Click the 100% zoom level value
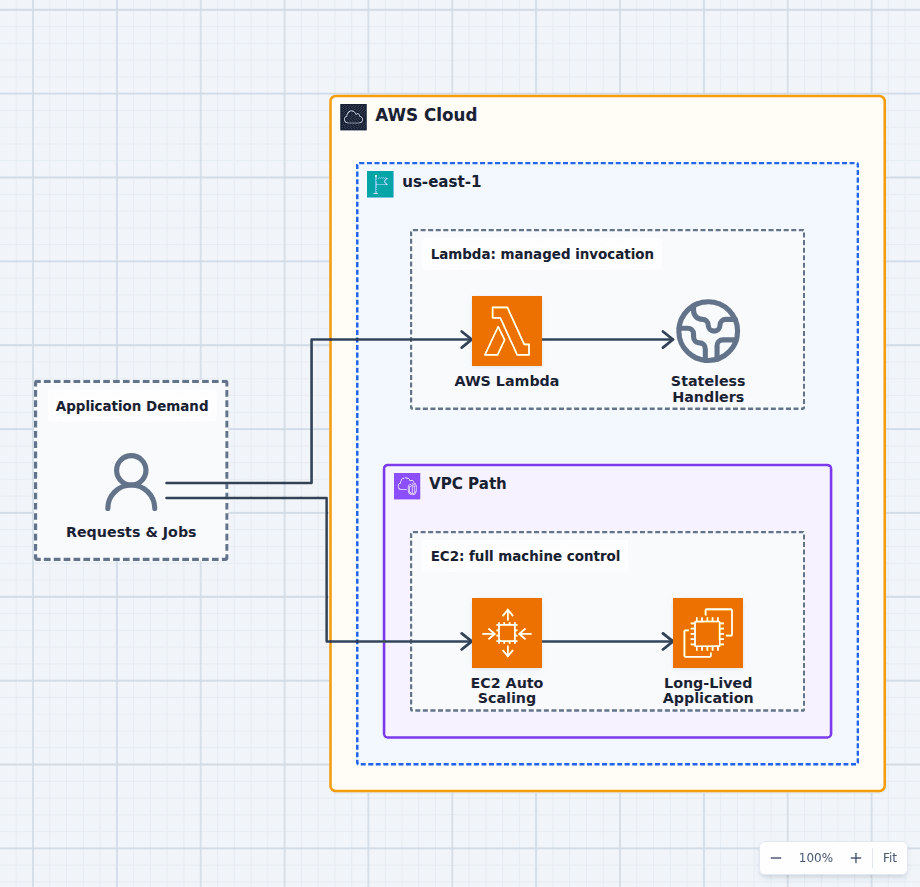Image resolution: width=920 pixels, height=887 pixels. 816,858
